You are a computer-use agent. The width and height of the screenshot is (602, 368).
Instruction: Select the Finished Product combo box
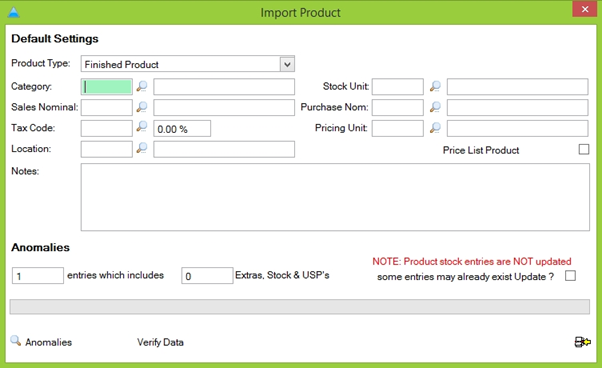[188, 64]
